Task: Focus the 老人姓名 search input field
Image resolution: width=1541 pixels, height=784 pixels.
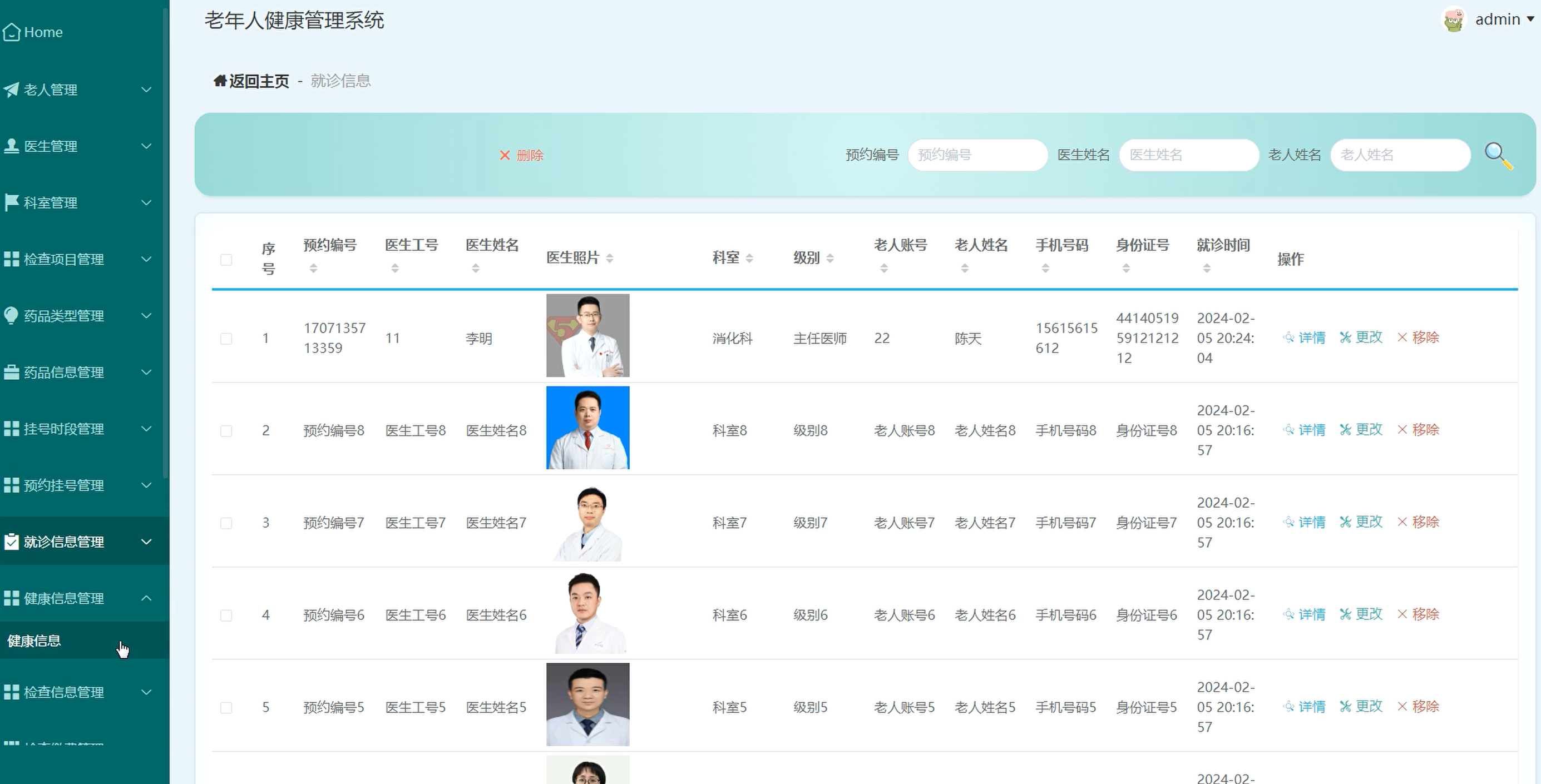Action: [1400, 156]
